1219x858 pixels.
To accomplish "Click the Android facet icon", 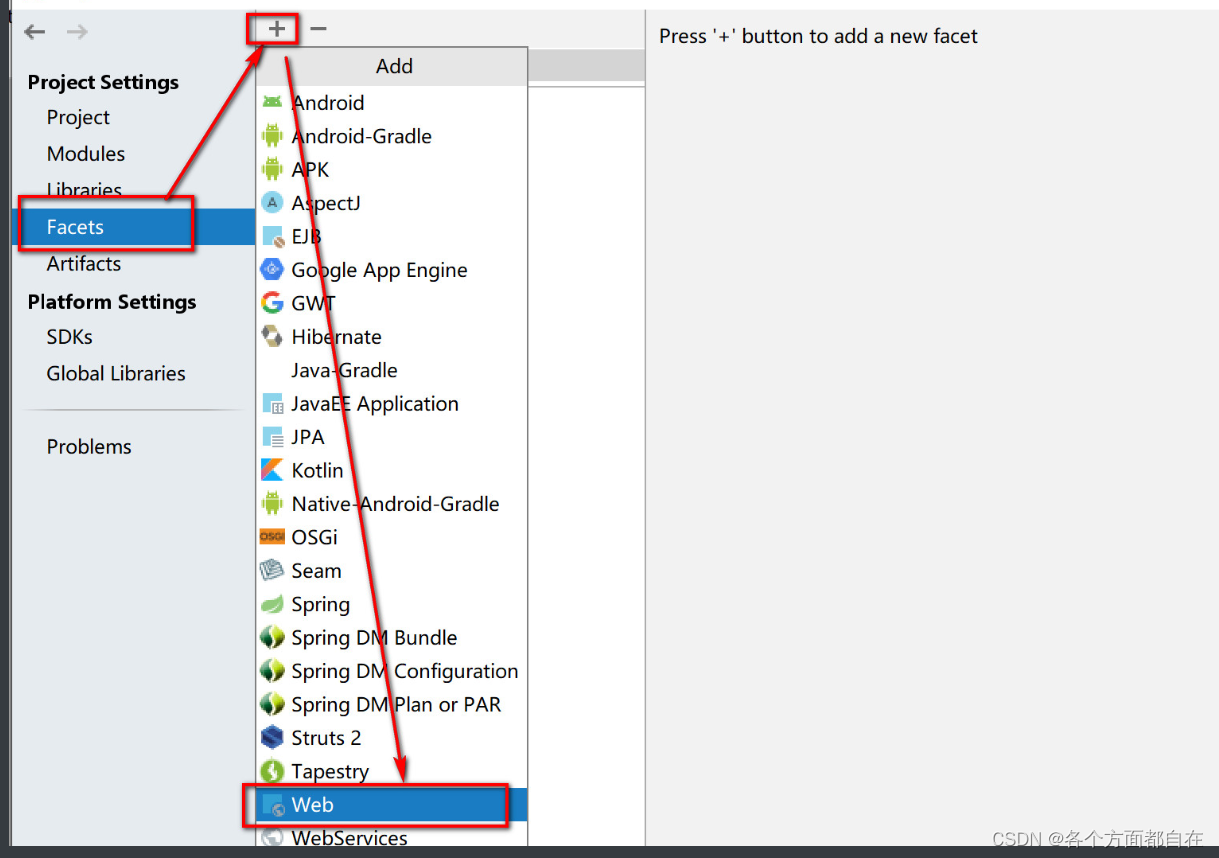I will pos(272,102).
